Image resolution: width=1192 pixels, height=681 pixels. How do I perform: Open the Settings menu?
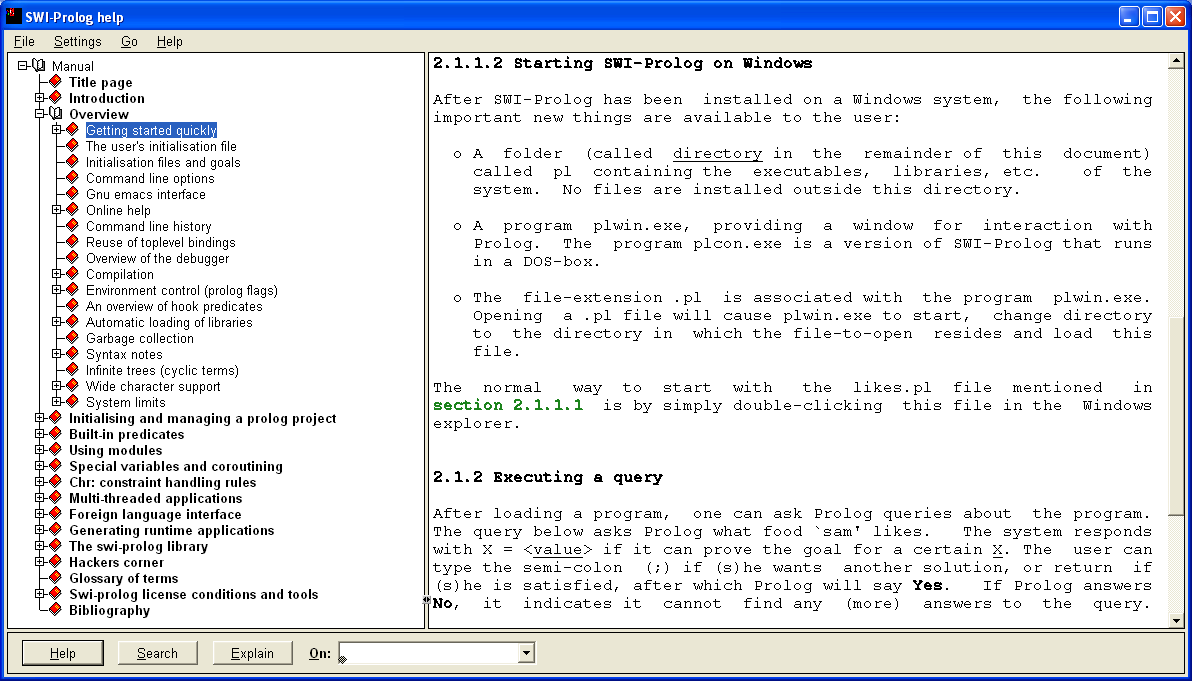(x=78, y=41)
